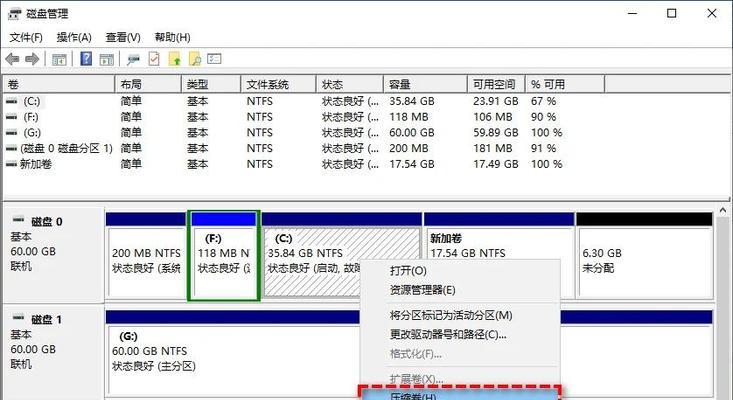The image size is (733, 400).
Task: Click the list settings toolbar icon
Action: click(x=214, y=59)
